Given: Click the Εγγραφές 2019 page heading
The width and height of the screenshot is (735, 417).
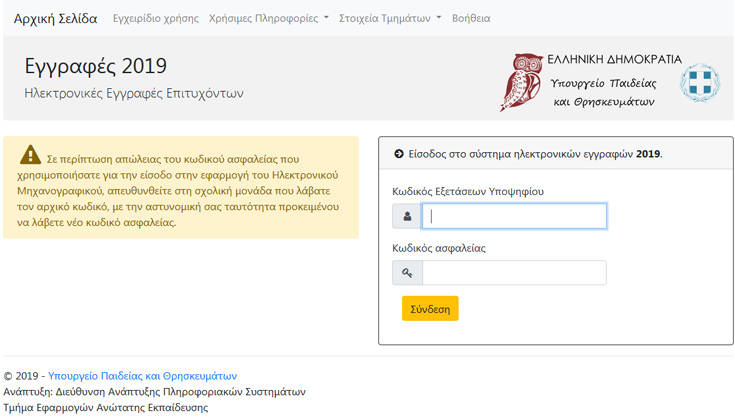Looking at the screenshot, I should pyautogui.click(x=95, y=67).
